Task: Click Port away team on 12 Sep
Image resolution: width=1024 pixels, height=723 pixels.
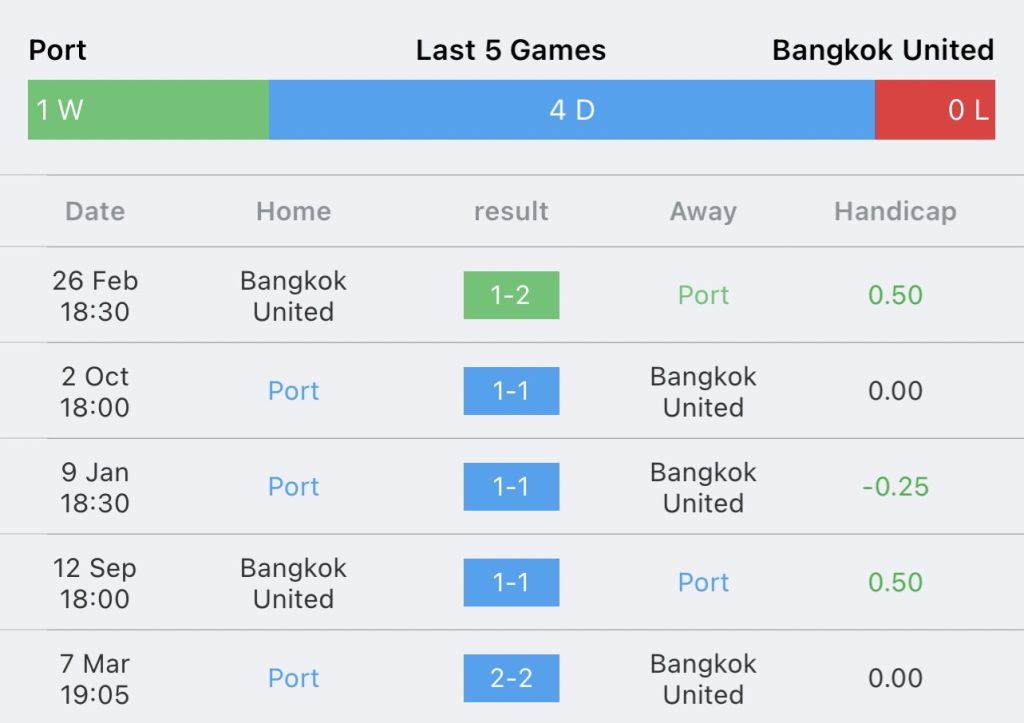Action: [x=703, y=583]
